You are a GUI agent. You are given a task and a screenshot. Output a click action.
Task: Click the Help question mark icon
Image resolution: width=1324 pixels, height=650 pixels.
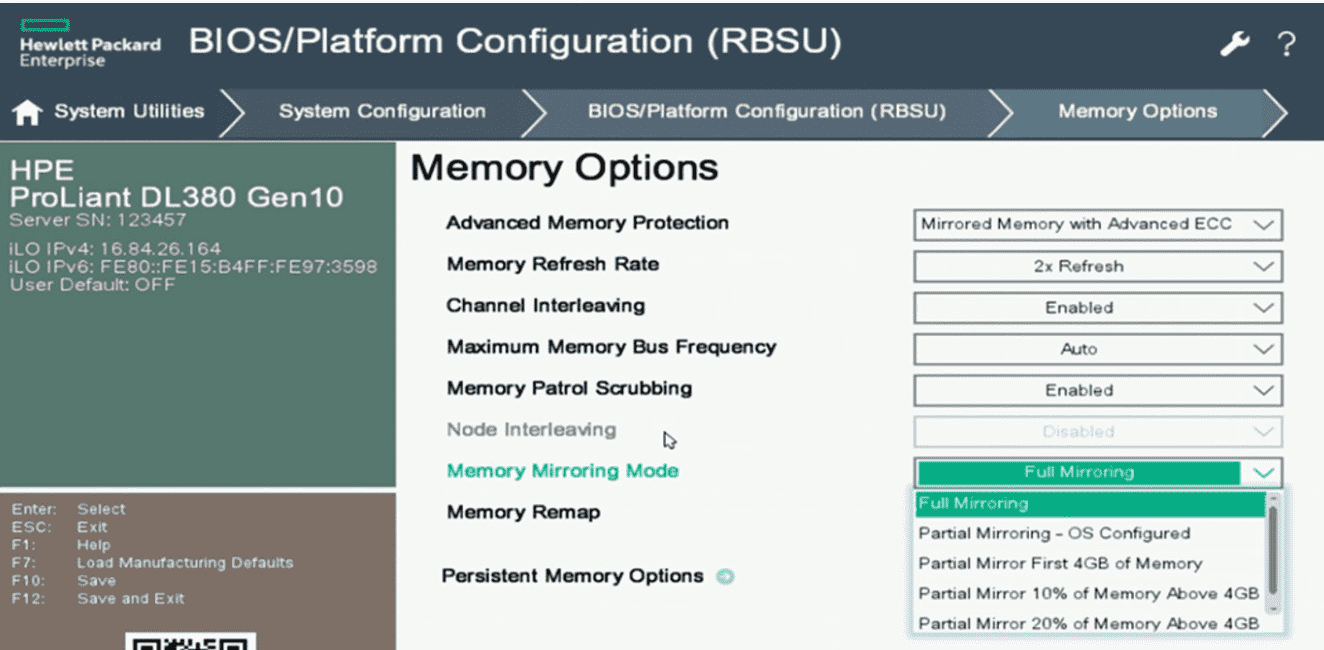tap(1287, 45)
